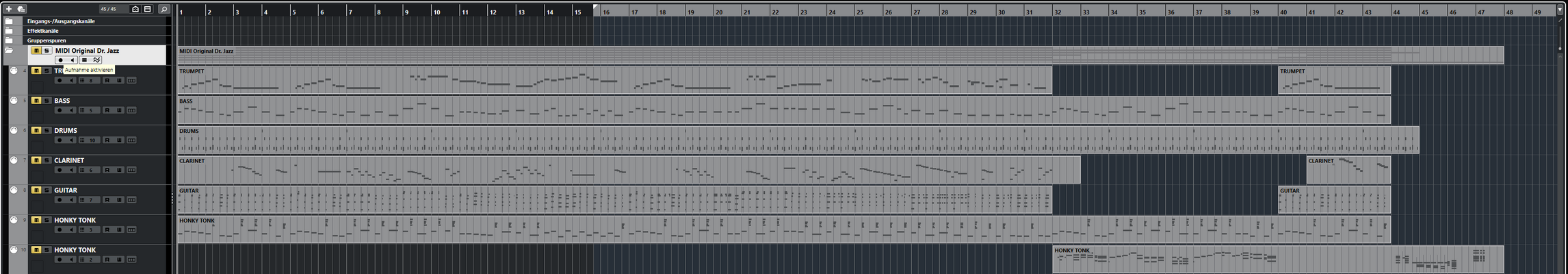Unmute the GUITAR track

coord(36,190)
